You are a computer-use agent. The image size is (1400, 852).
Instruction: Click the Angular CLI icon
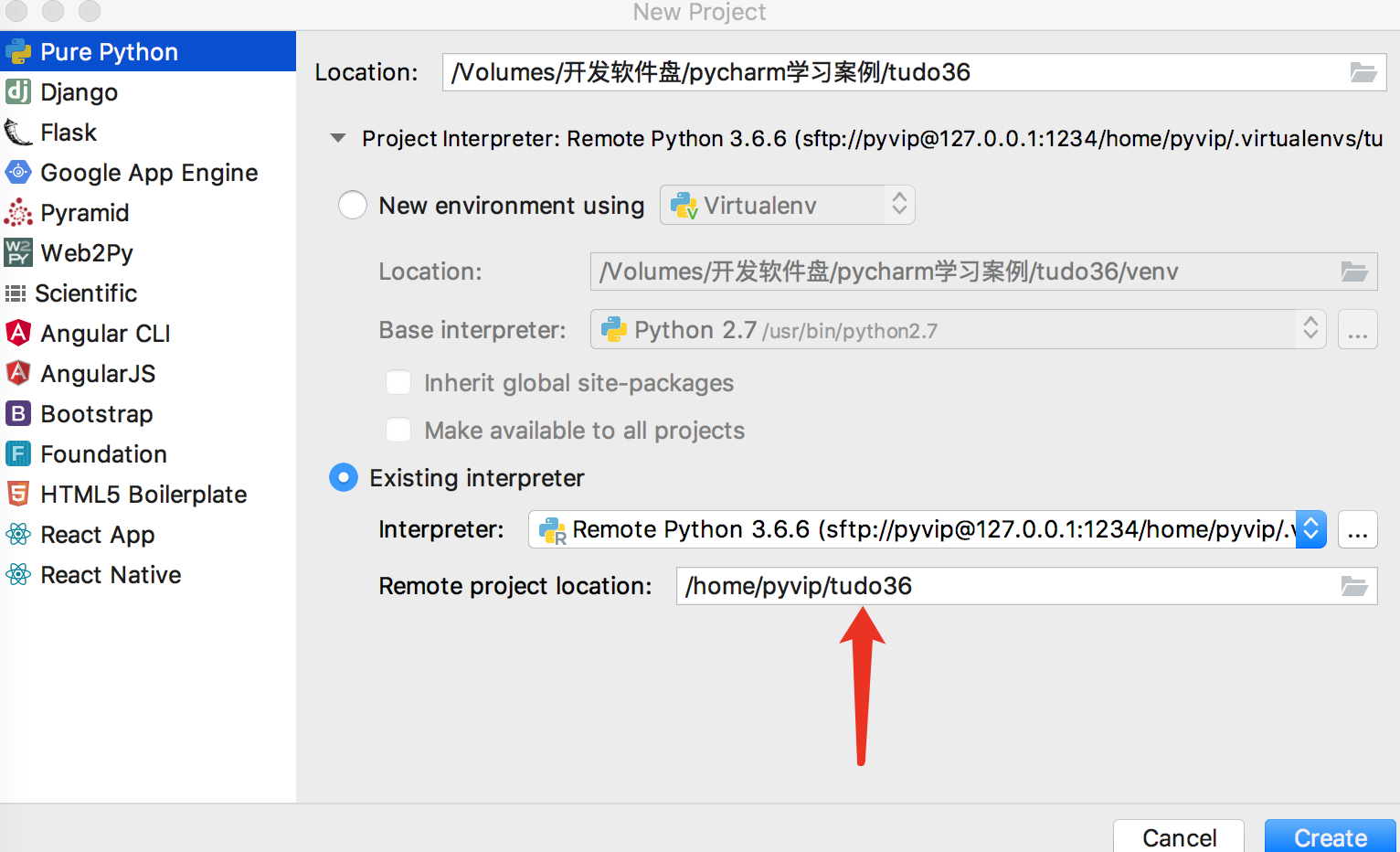click(x=18, y=334)
